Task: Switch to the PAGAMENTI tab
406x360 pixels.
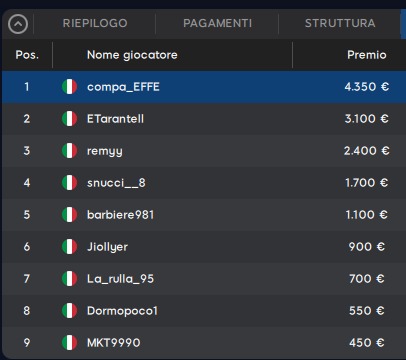Action: (x=217, y=23)
